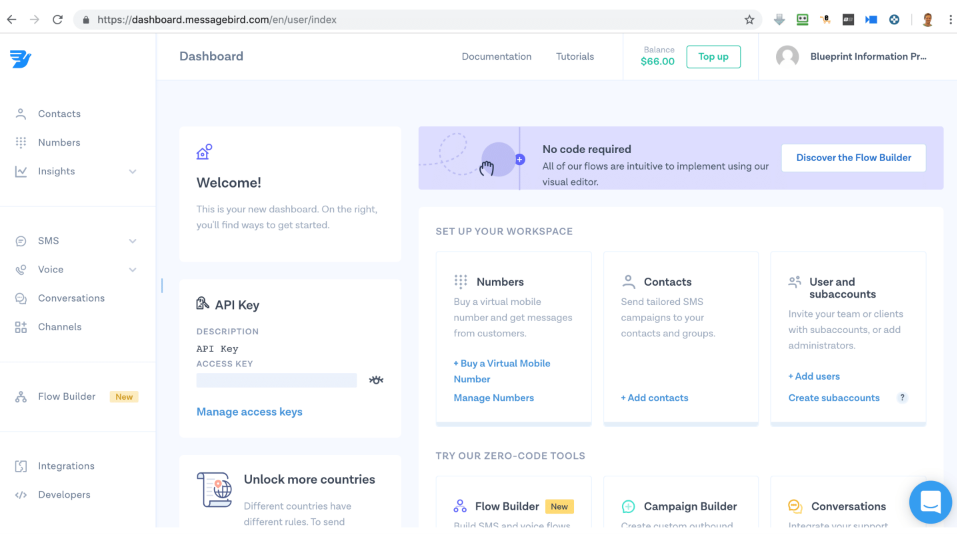Click the Campaign Builder card title
This screenshot has height=539, width=957.
[690, 506]
